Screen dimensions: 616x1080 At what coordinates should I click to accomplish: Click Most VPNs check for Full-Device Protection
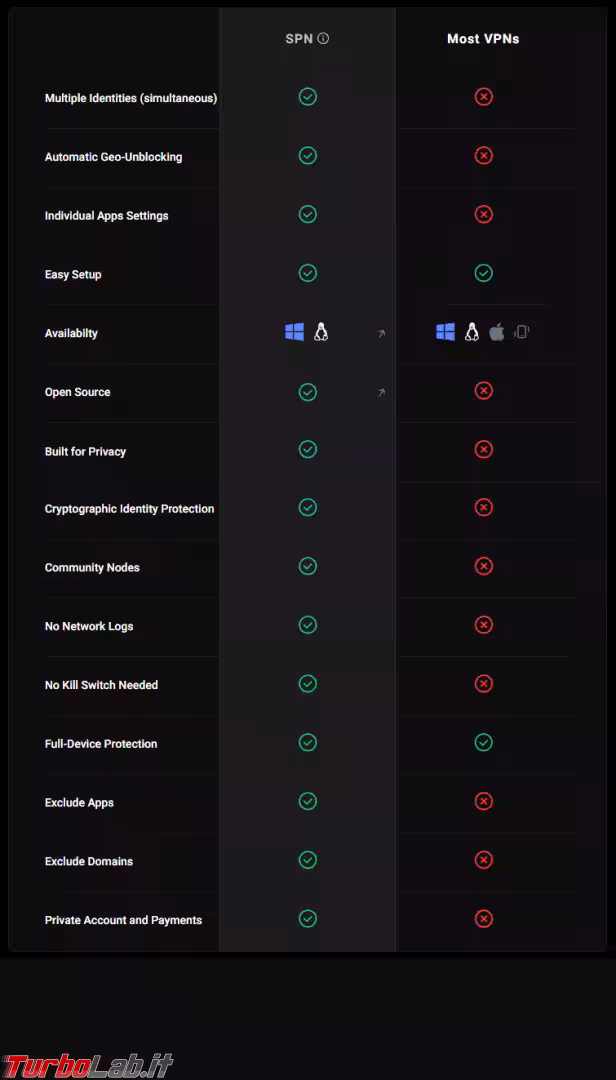[484, 742]
